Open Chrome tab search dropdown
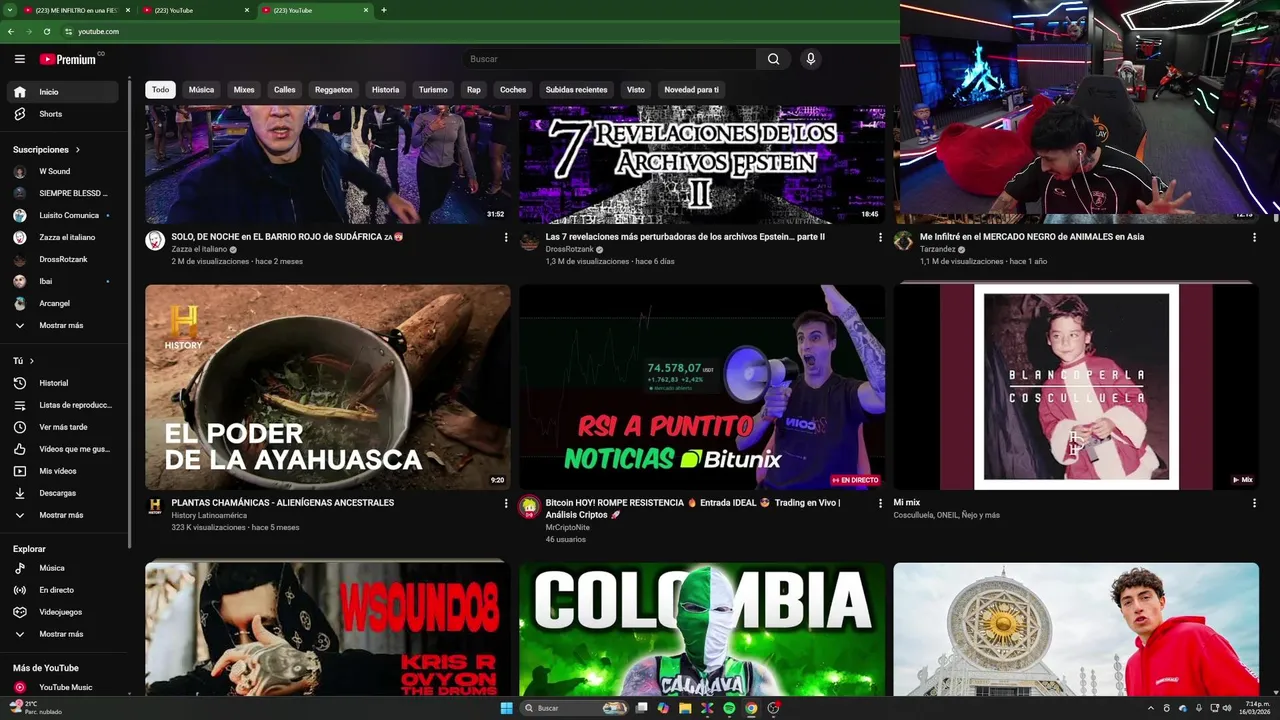 10,10
